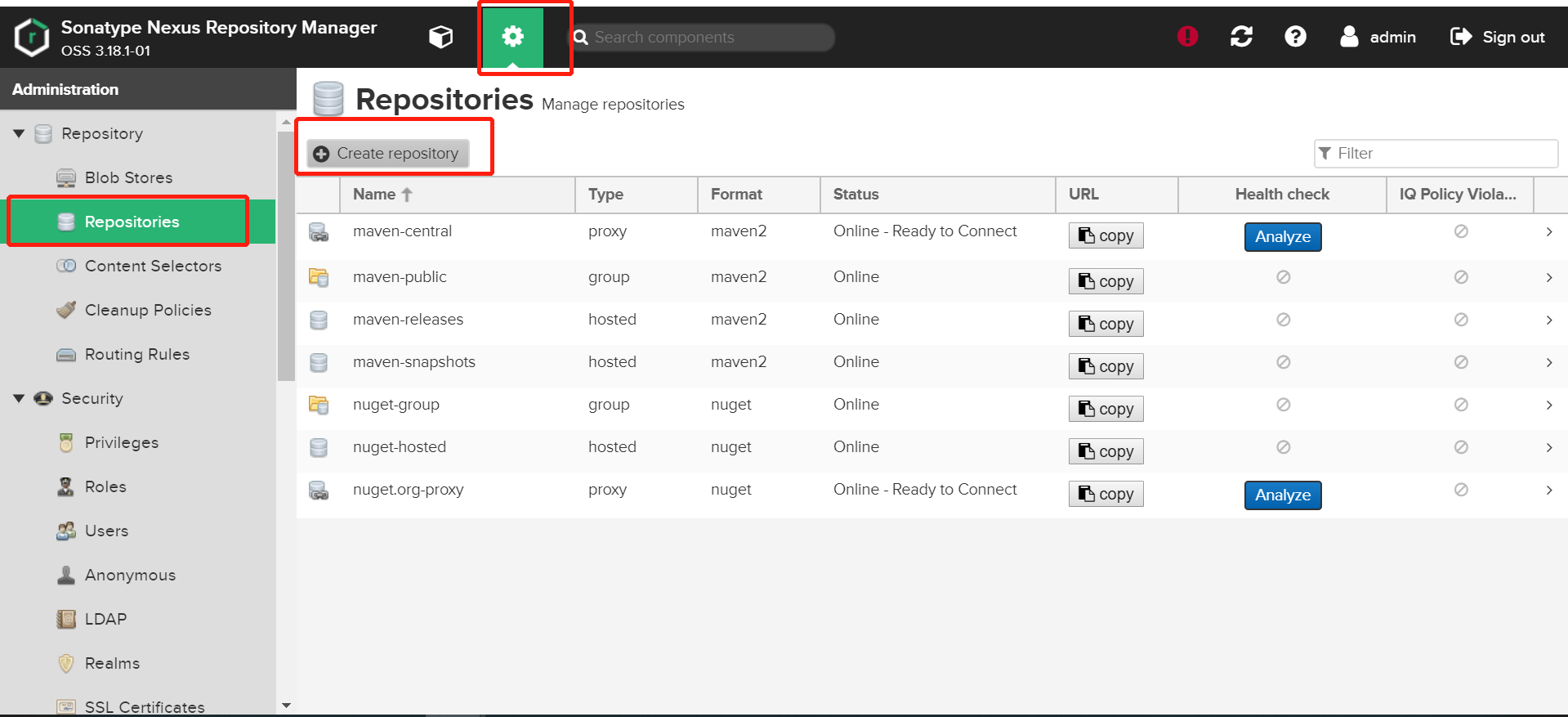The image size is (1568, 717).
Task: Click the Content Selectors icon
Action: pos(66,266)
